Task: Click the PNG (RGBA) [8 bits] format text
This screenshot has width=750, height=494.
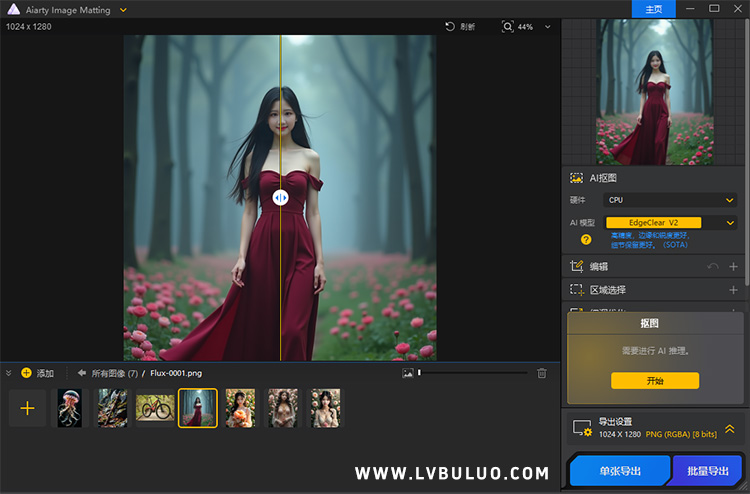Action: 681,434
